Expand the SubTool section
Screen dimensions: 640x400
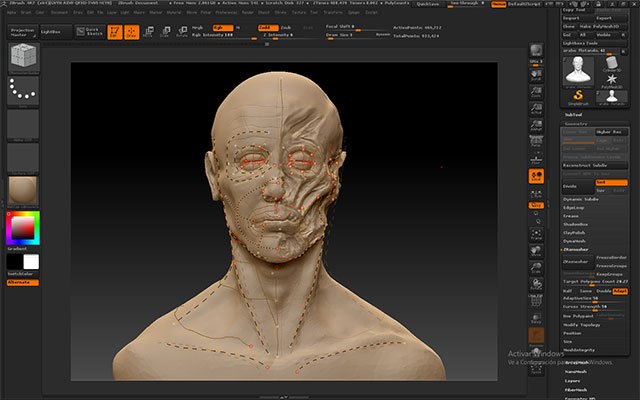tap(573, 115)
